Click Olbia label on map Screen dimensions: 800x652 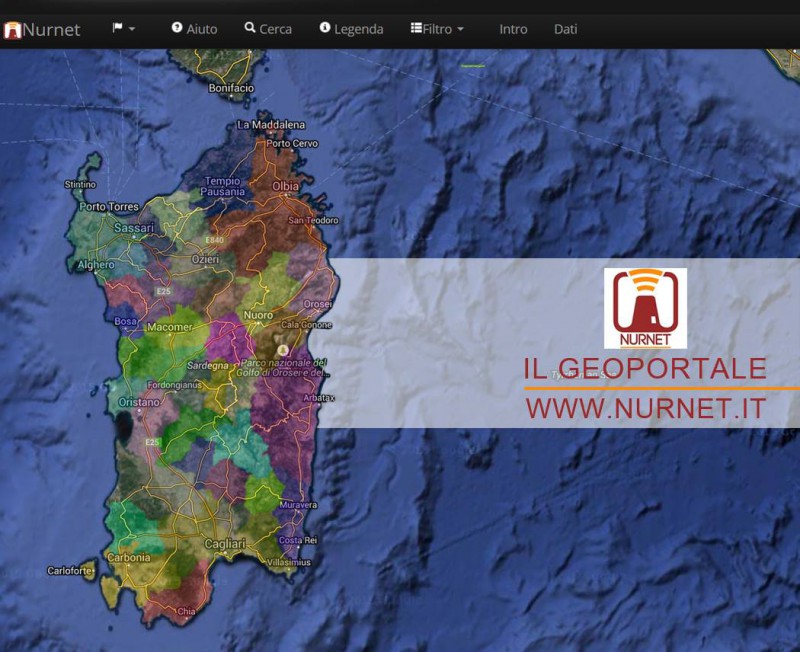(286, 186)
